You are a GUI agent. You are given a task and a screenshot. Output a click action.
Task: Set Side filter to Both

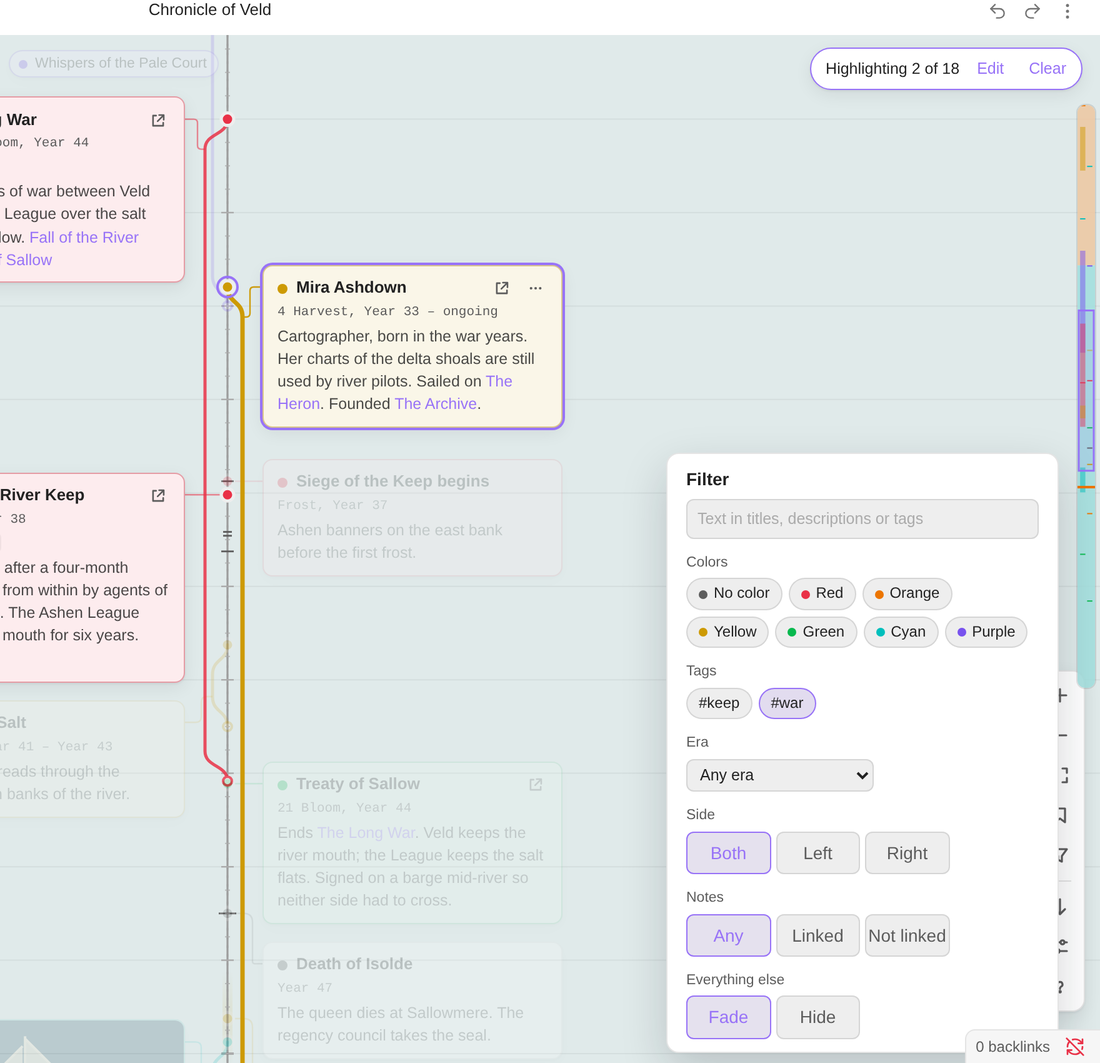(x=728, y=853)
